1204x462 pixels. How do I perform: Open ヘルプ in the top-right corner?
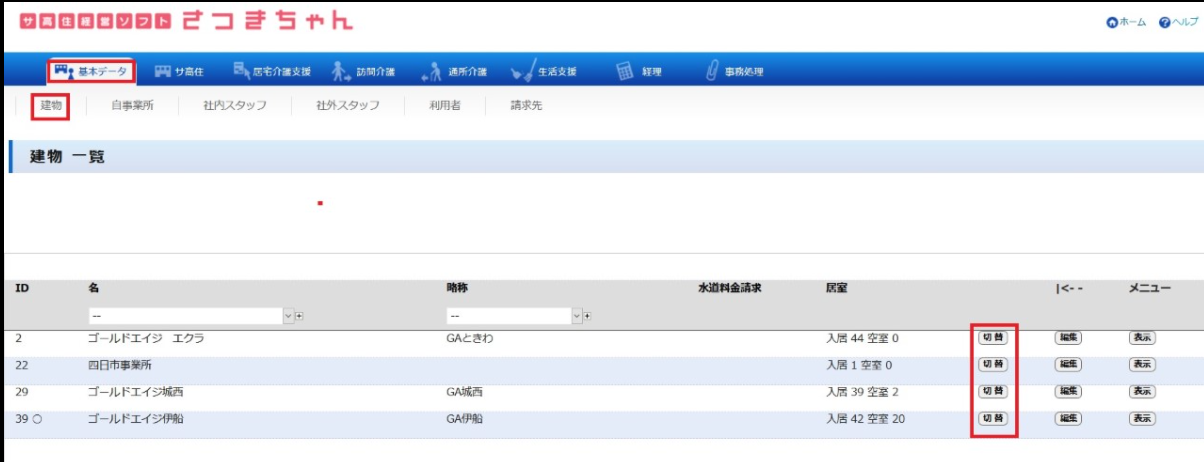(x=1164, y=23)
